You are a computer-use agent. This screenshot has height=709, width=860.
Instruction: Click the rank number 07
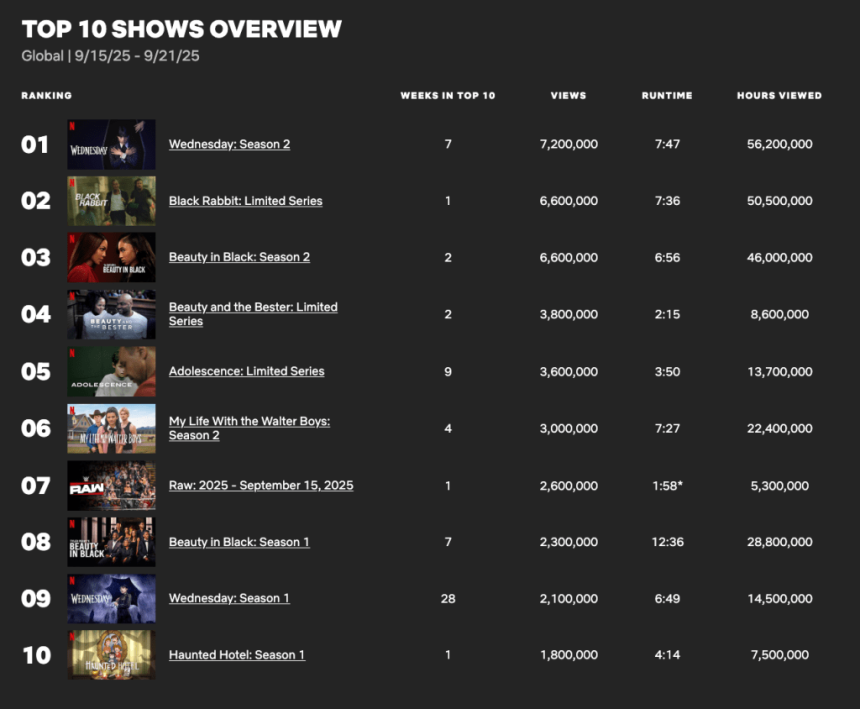[36, 486]
